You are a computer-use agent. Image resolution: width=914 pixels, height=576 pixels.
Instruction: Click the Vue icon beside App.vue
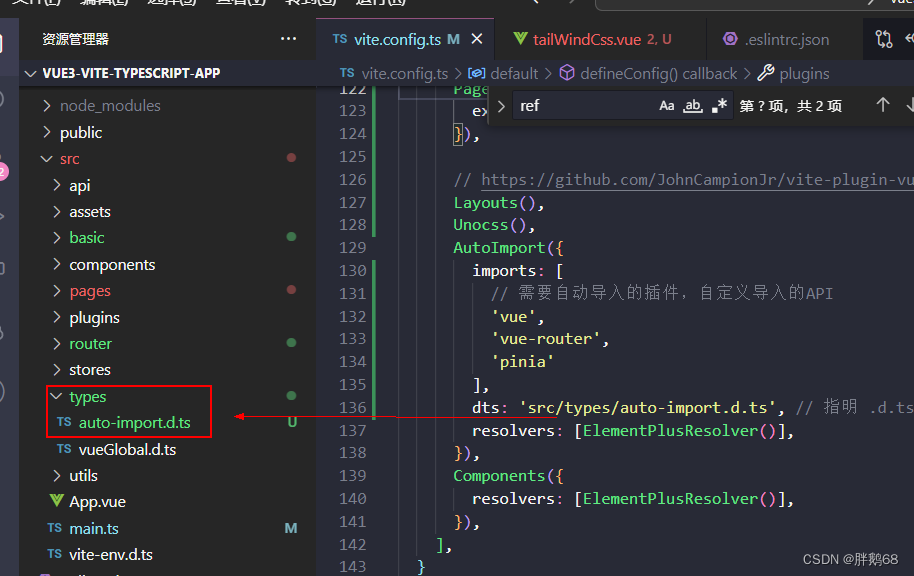click(x=57, y=501)
